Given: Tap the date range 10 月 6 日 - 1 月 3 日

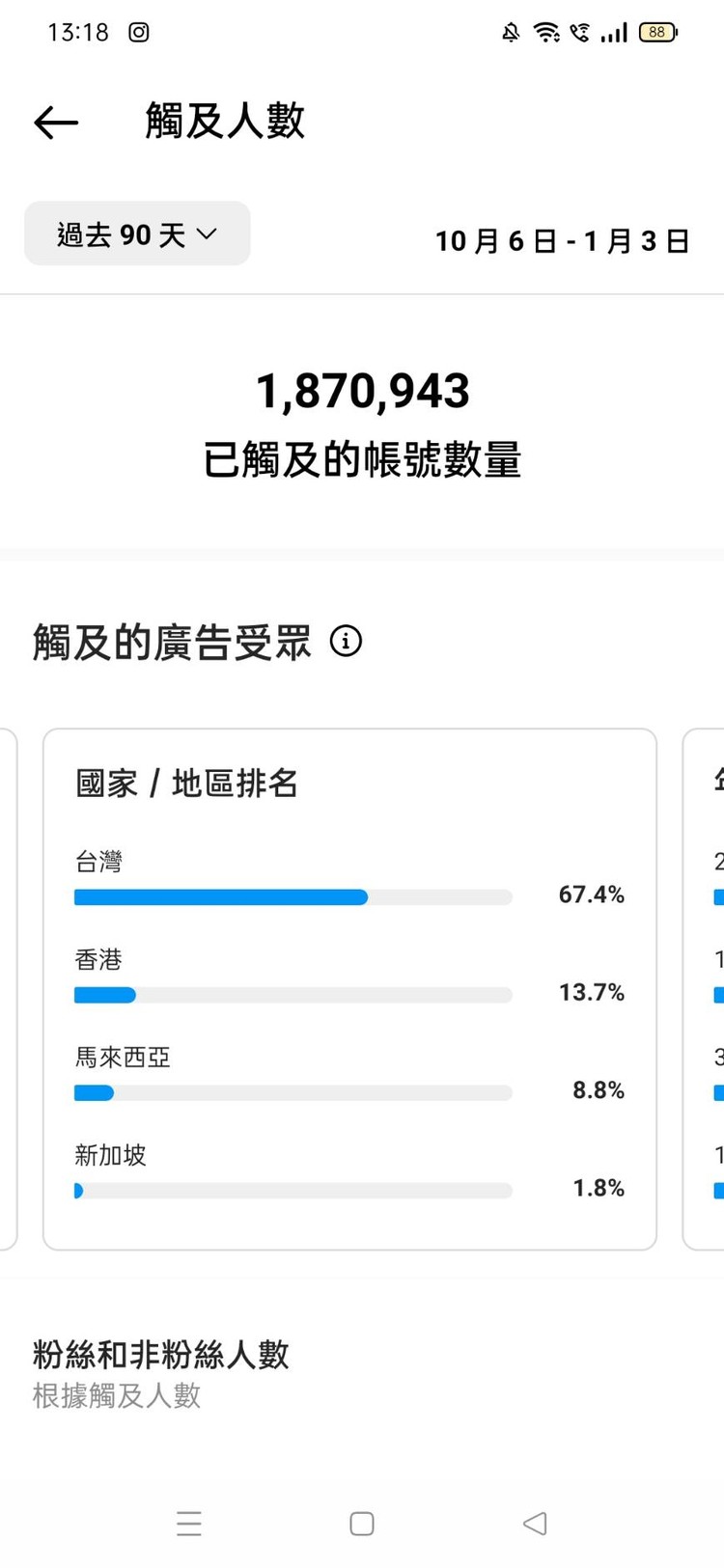Looking at the screenshot, I should tap(563, 241).
